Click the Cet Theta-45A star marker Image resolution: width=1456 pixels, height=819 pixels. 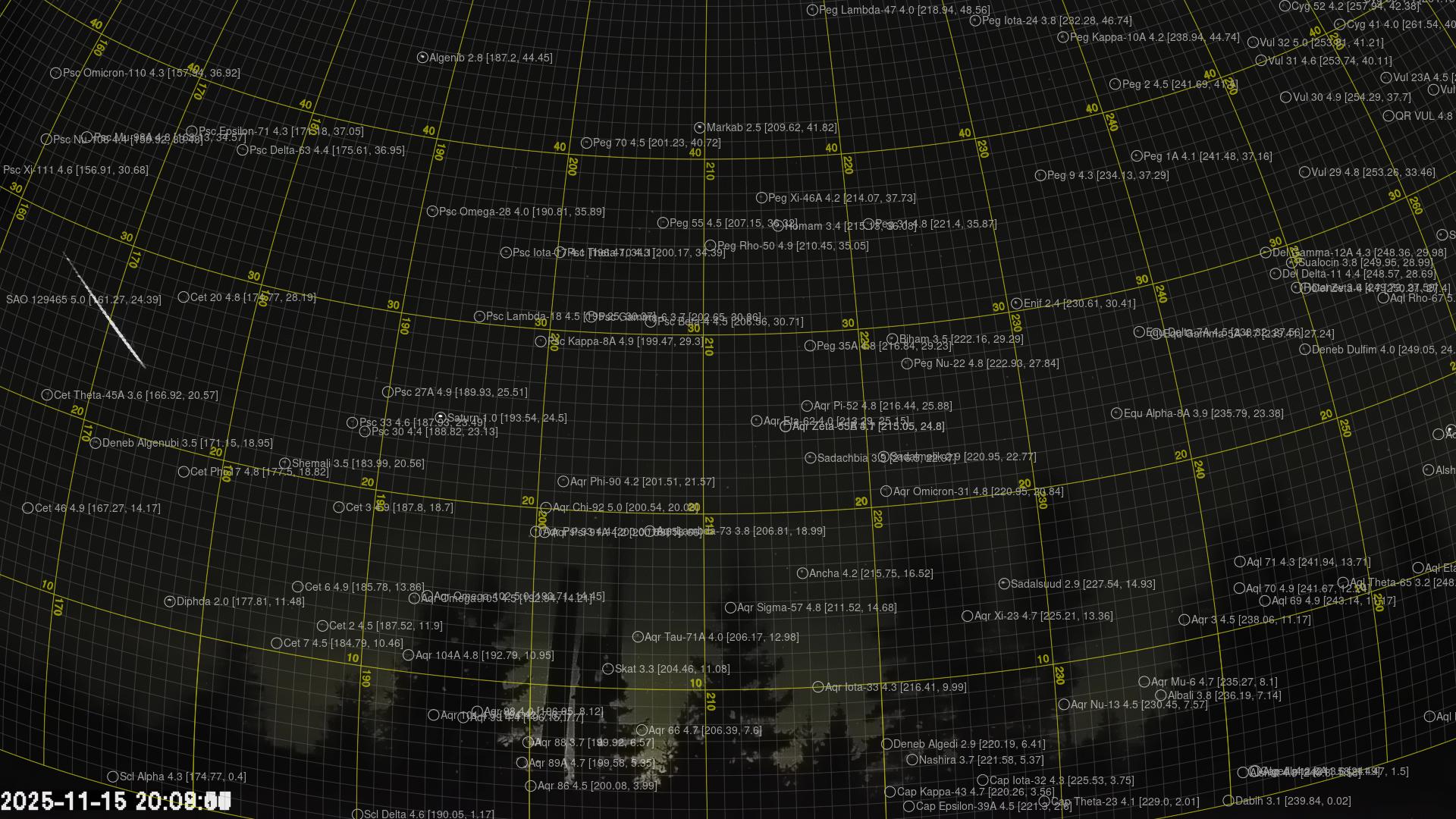click(x=47, y=395)
